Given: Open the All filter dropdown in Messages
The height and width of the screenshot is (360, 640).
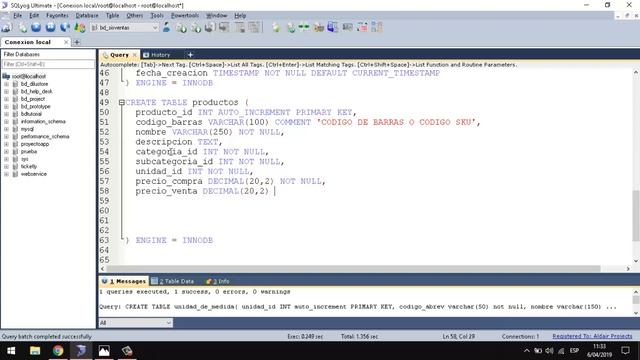Looking at the screenshot, I should coord(135,323).
